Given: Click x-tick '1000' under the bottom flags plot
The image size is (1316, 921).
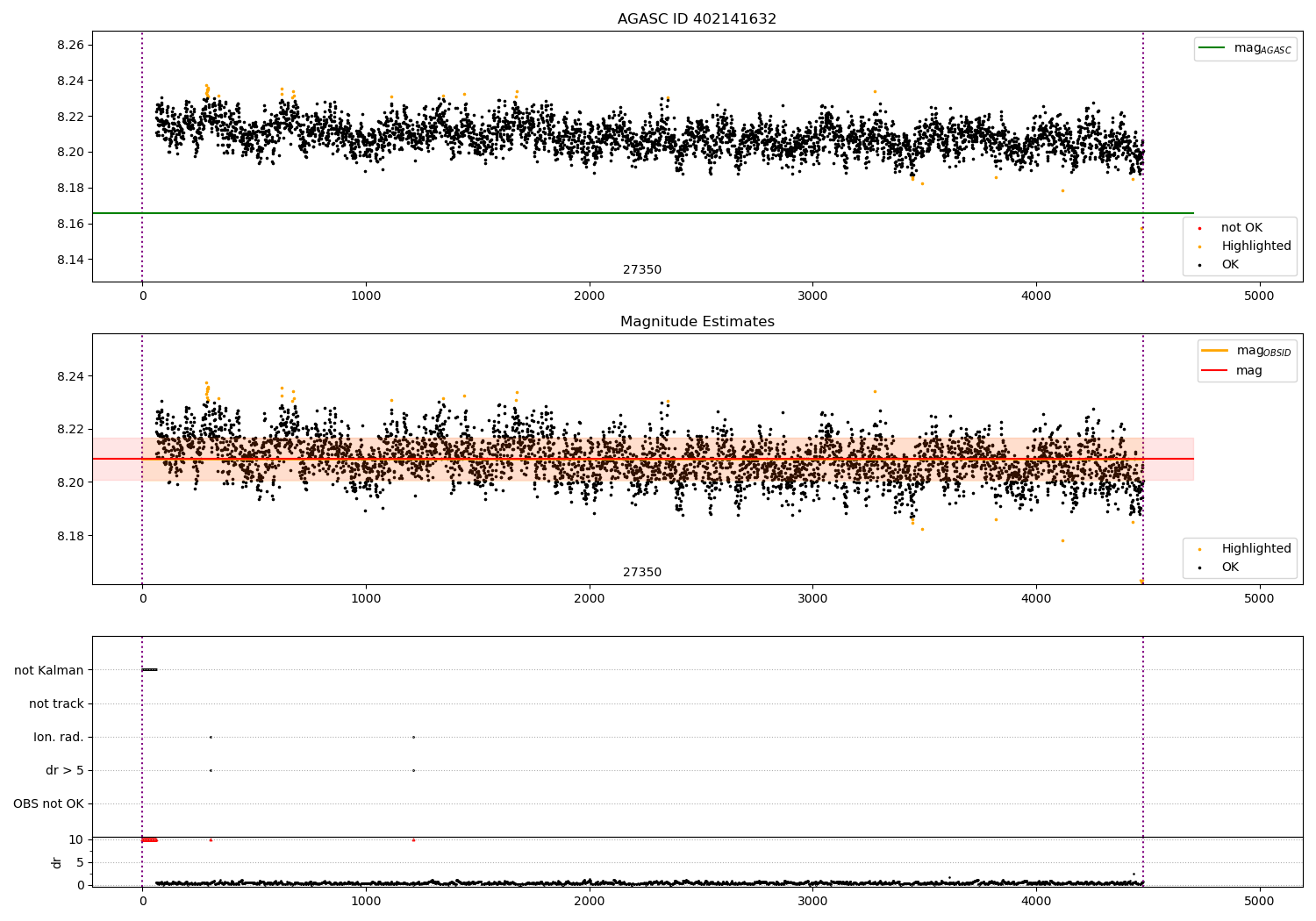Looking at the screenshot, I should (x=366, y=901).
